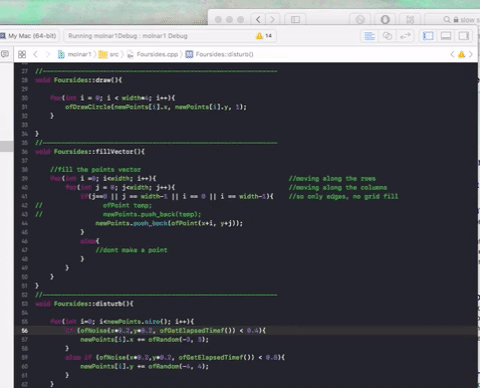Click the '//moving along the rows' comment
The width and height of the screenshot is (480, 388).
click(332, 179)
